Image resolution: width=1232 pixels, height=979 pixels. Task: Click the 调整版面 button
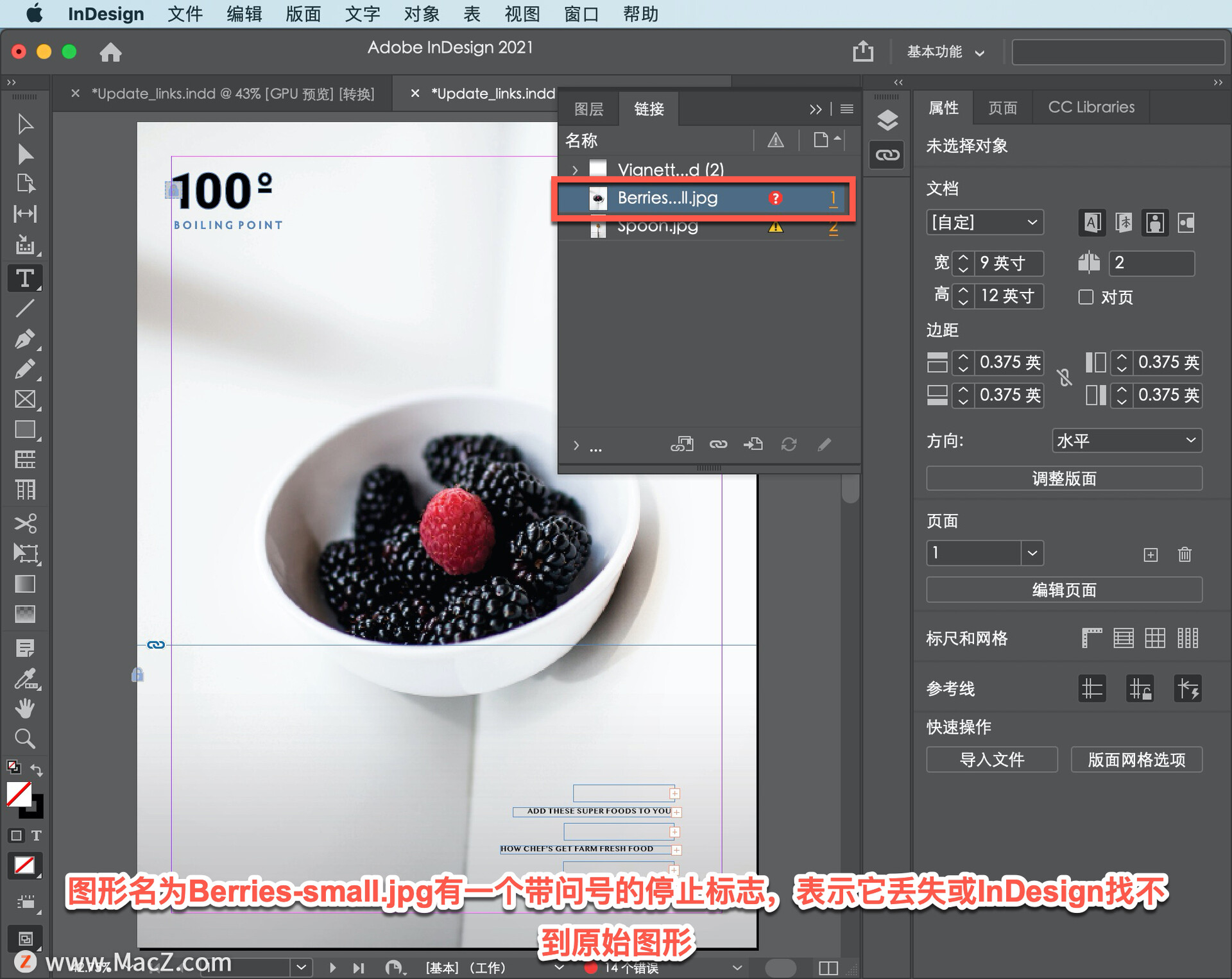point(1063,479)
